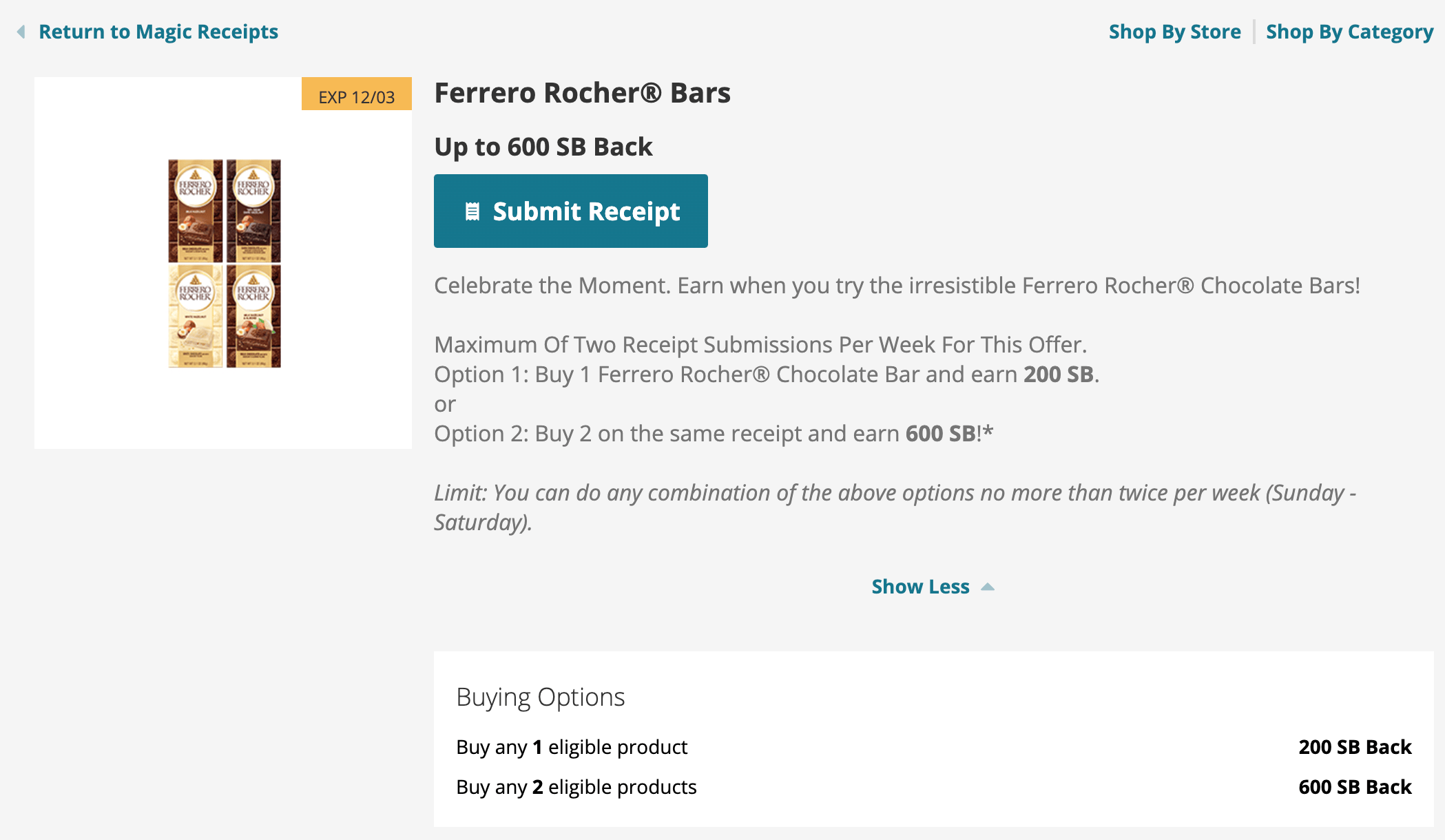
Task: Click the back arrow beside Return to Magic Receipts
Action: (21, 32)
